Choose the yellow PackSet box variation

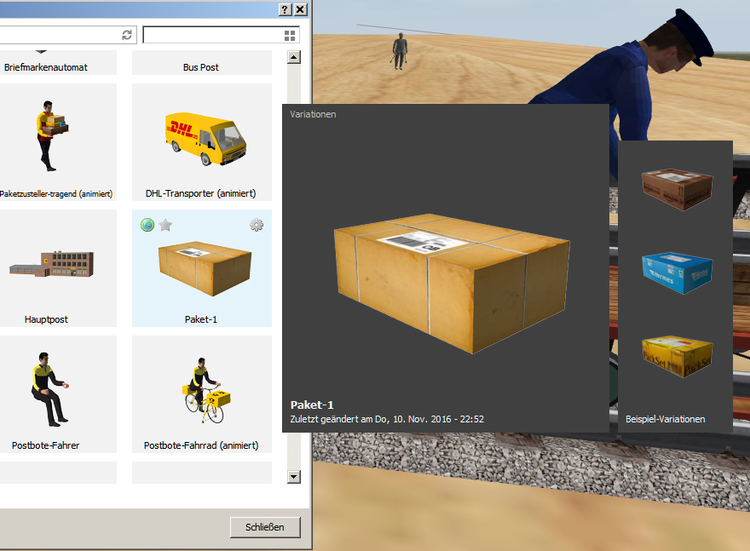coord(677,356)
